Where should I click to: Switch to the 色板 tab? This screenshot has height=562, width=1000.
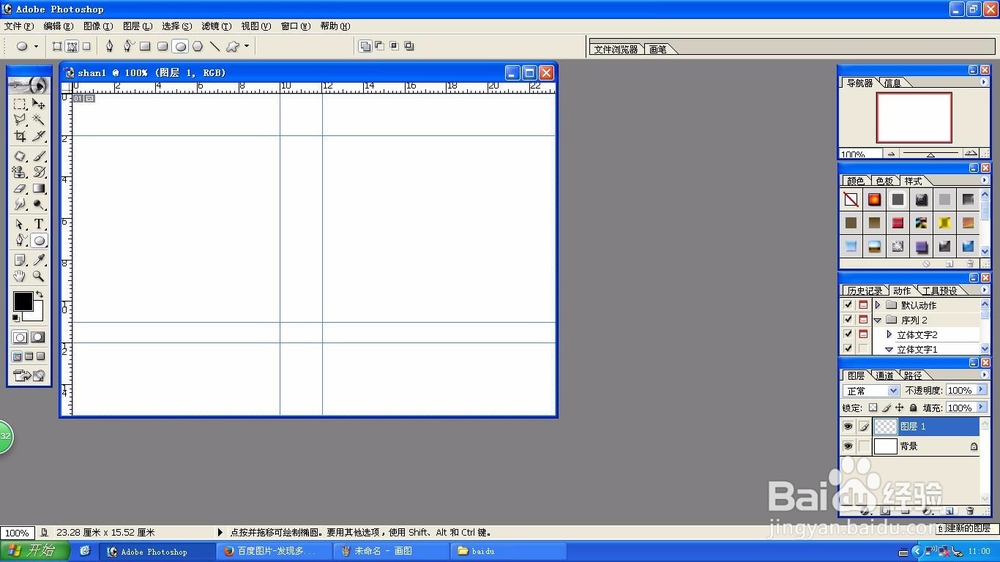884,181
